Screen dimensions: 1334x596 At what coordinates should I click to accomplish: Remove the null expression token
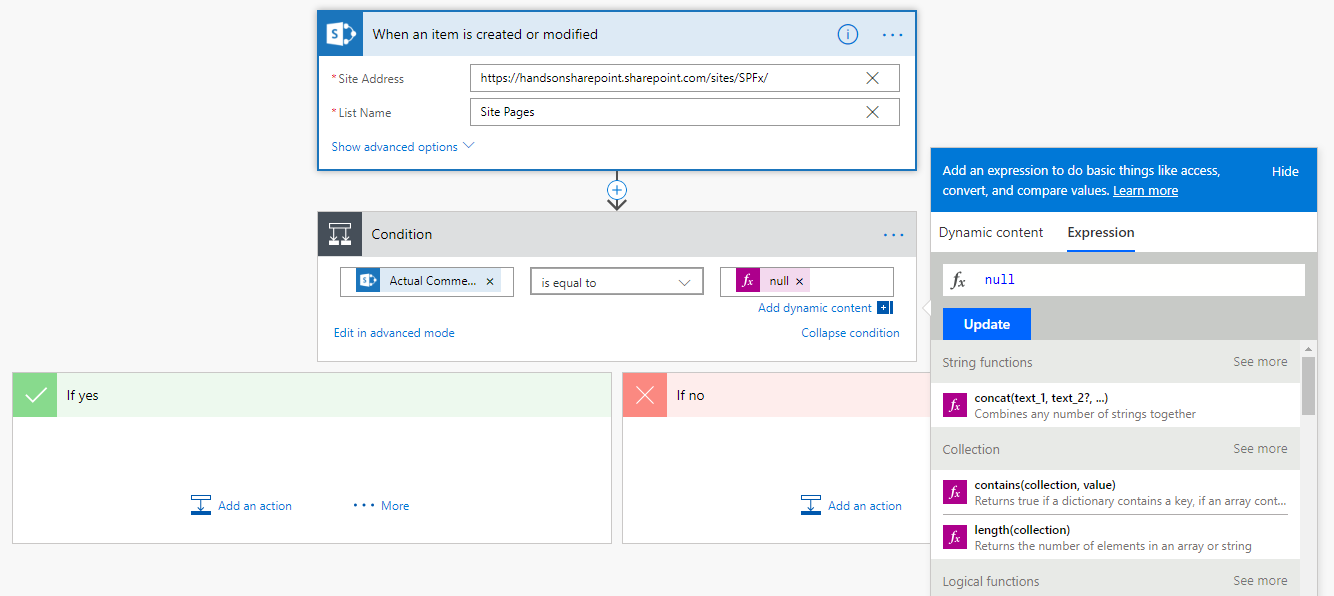point(799,282)
